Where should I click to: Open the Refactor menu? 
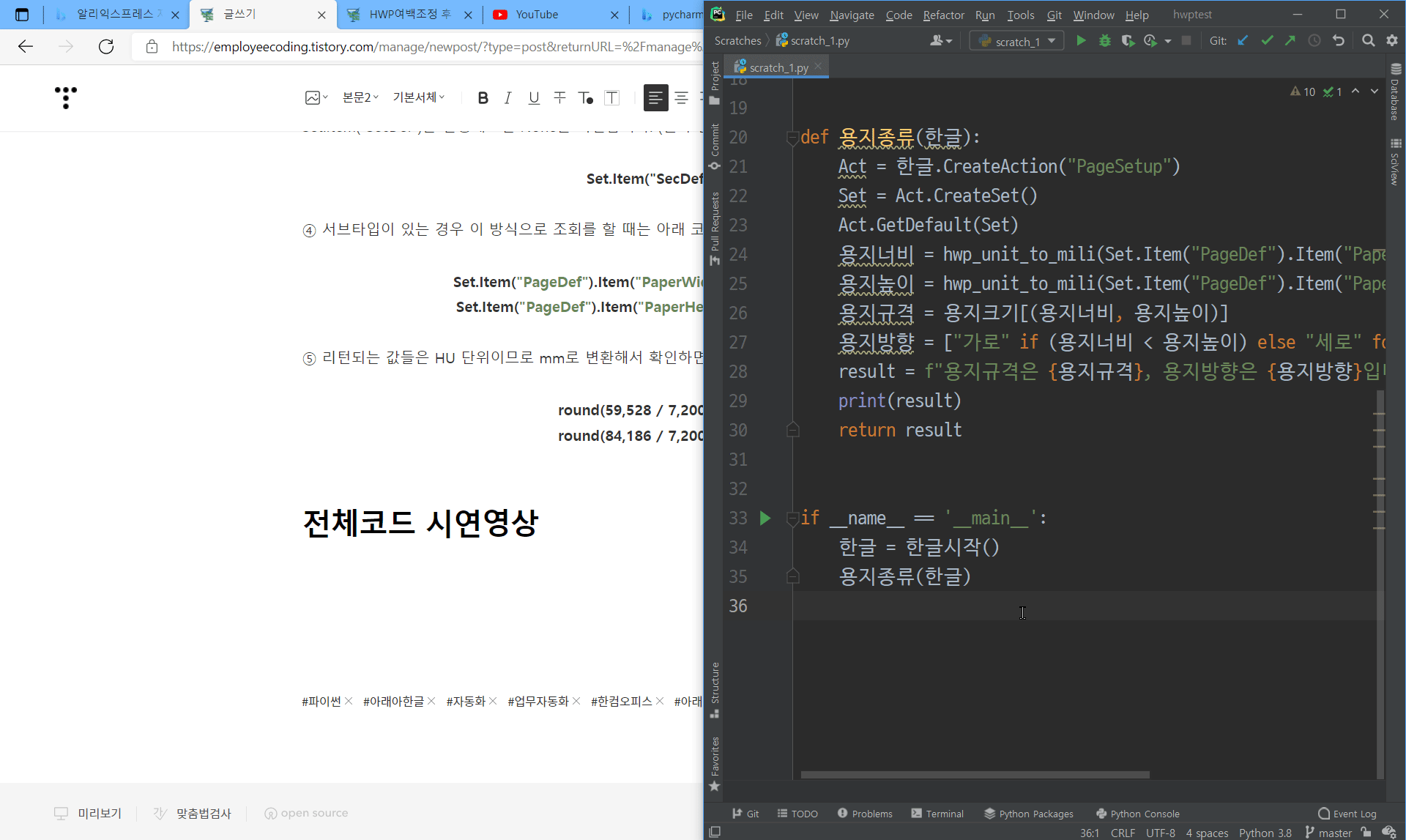click(943, 15)
